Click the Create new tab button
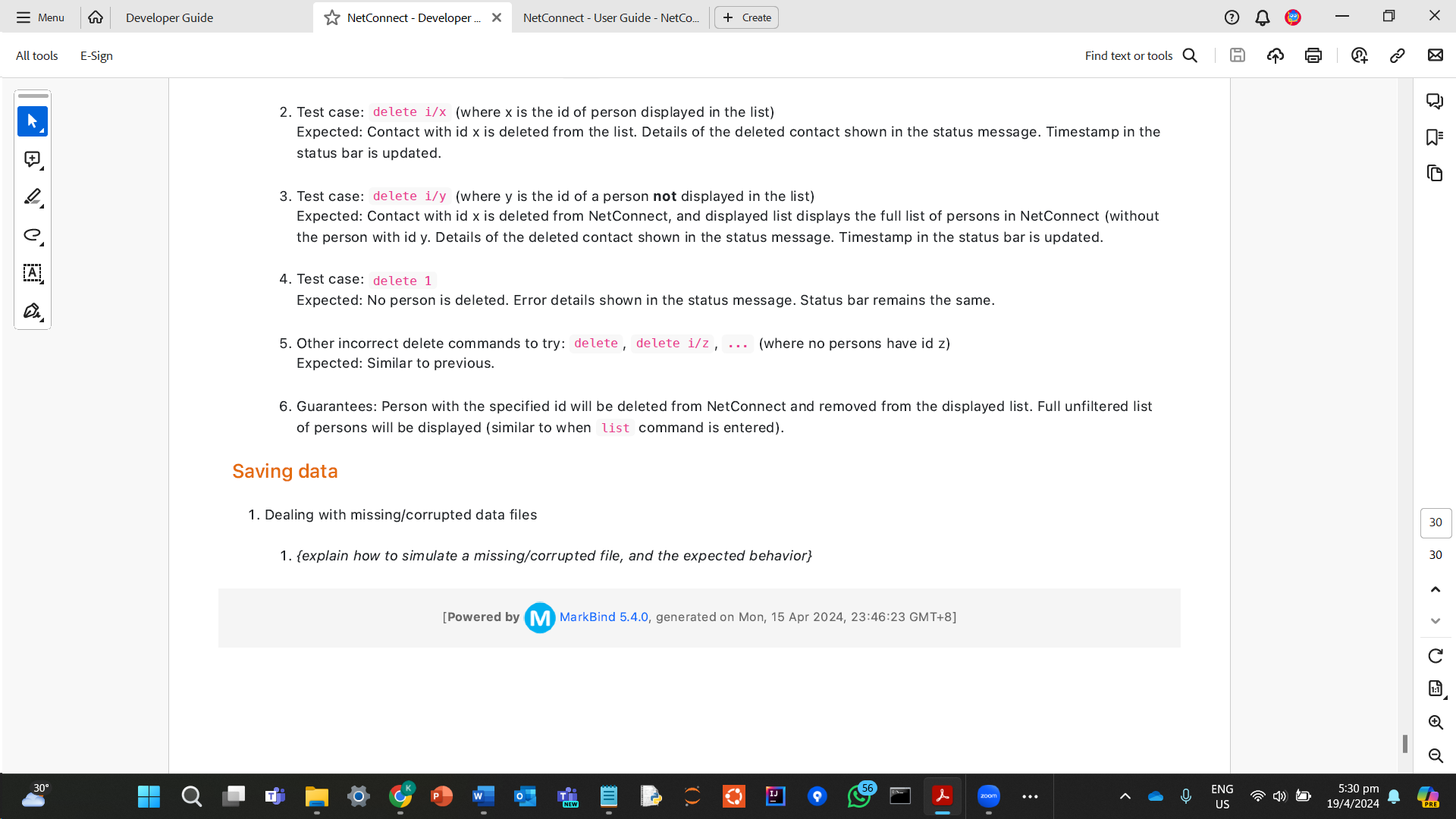The height and width of the screenshot is (819, 1456). click(746, 17)
